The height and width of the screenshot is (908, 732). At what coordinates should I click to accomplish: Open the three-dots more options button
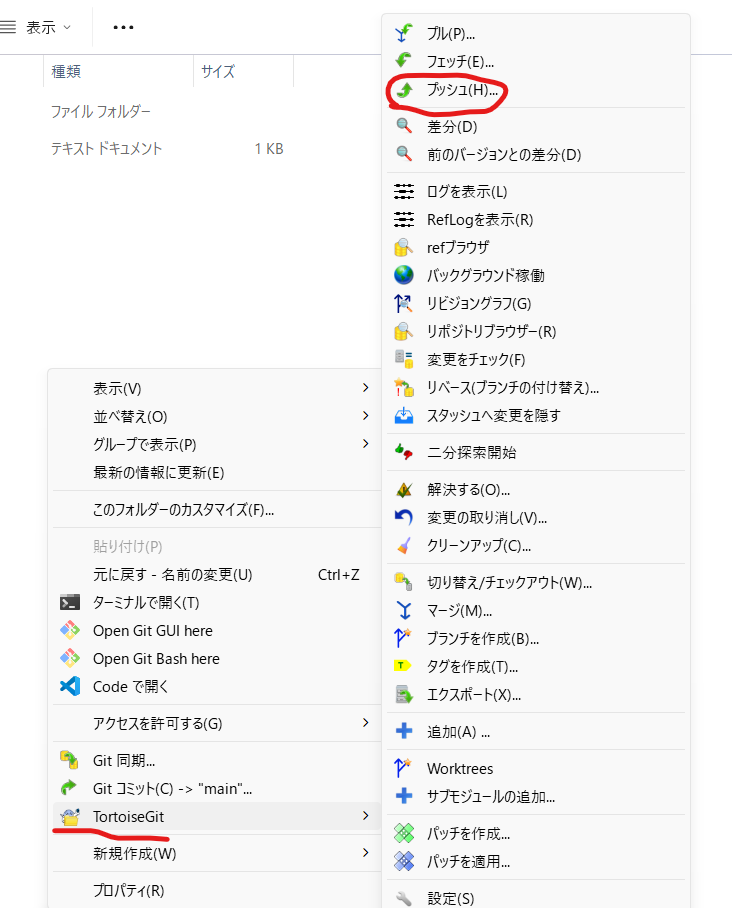(x=123, y=27)
